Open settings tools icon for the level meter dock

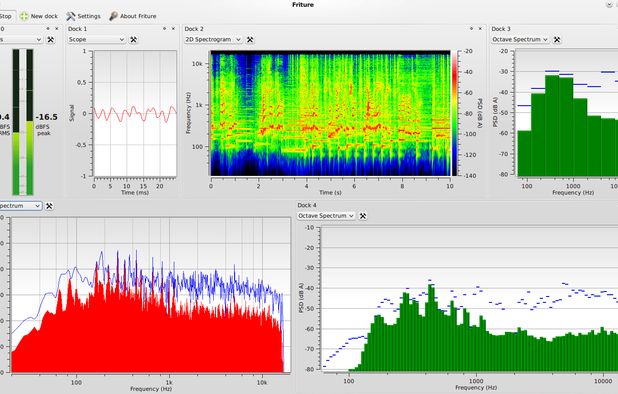[50, 39]
